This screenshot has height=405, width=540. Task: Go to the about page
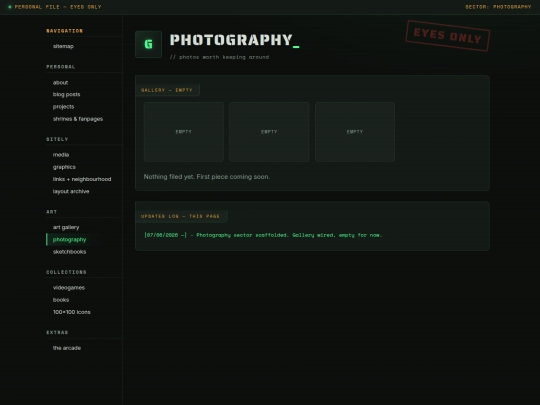click(x=61, y=82)
